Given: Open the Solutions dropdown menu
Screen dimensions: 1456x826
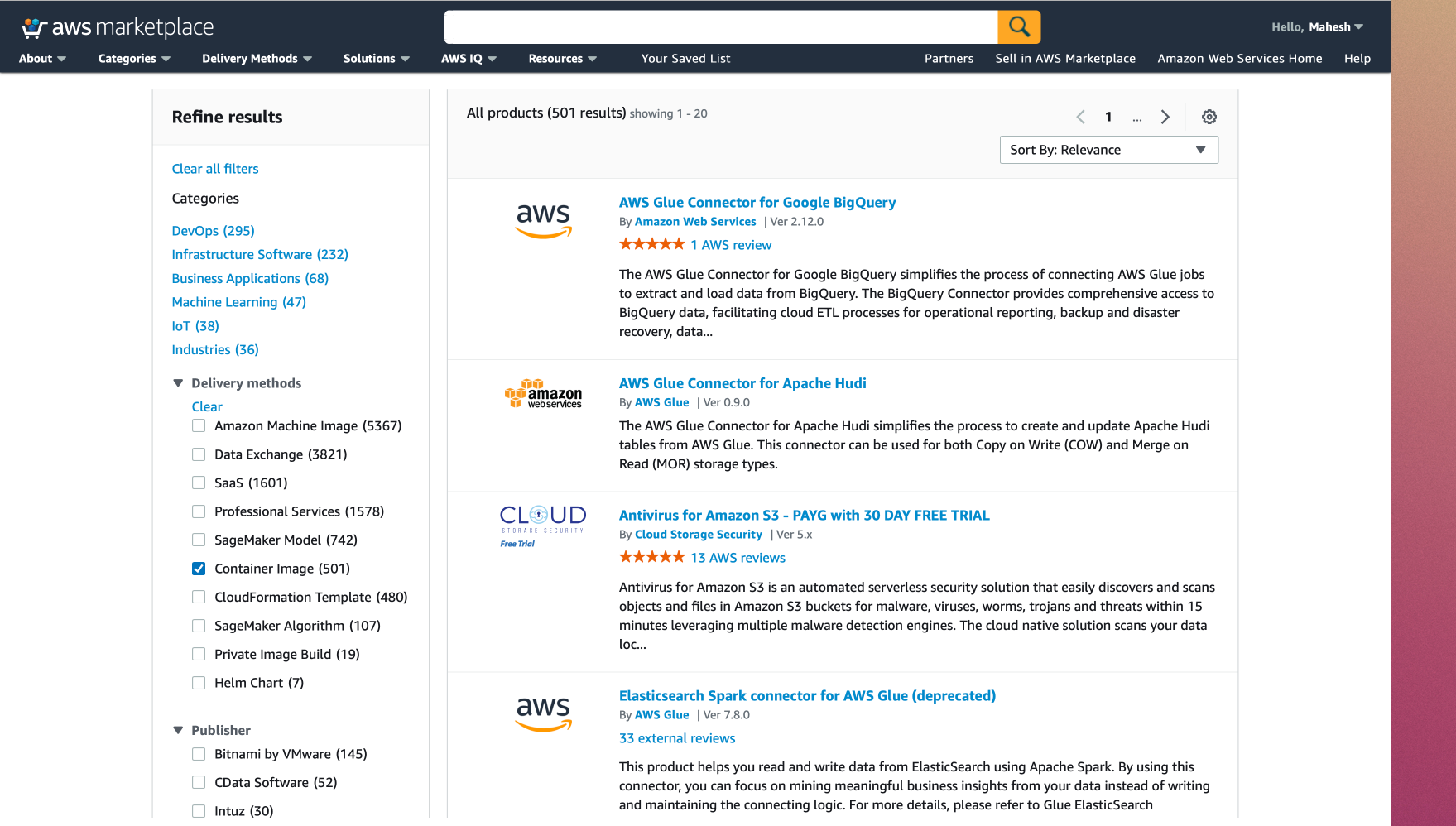Looking at the screenshot, I should click(x=377, y=58).
